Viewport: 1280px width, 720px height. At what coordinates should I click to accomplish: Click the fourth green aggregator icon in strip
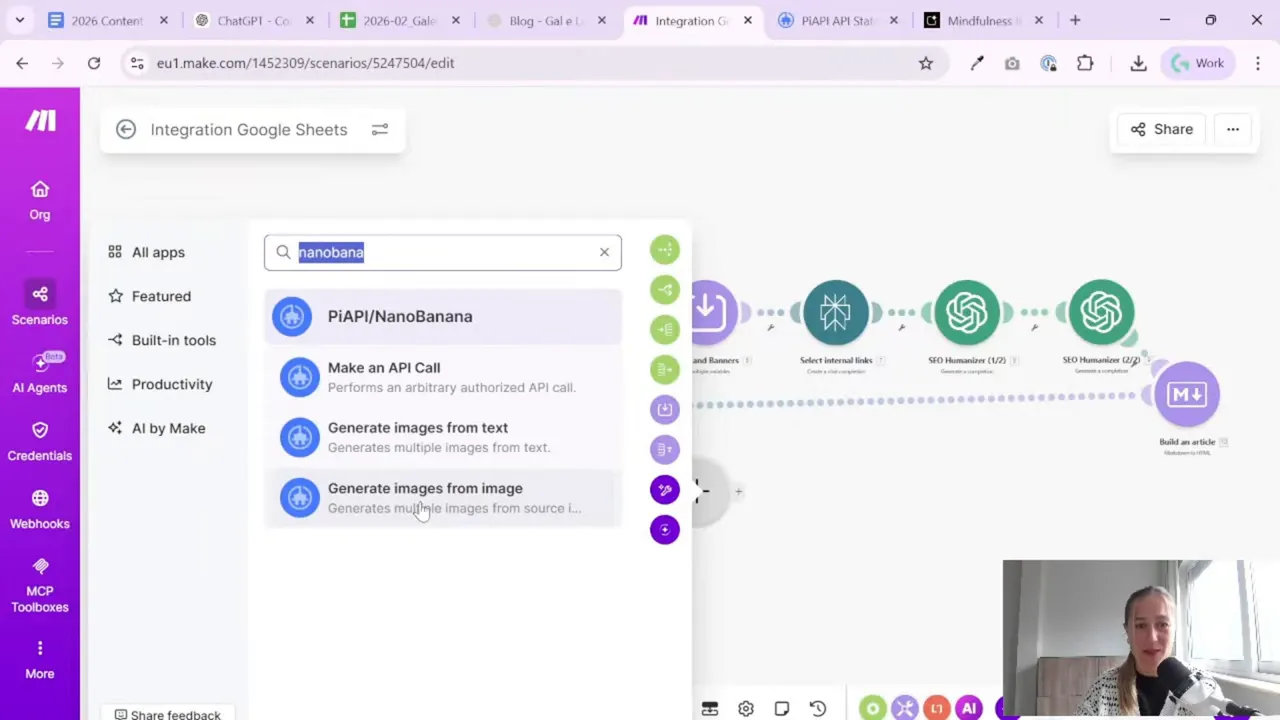click(665, 369)
